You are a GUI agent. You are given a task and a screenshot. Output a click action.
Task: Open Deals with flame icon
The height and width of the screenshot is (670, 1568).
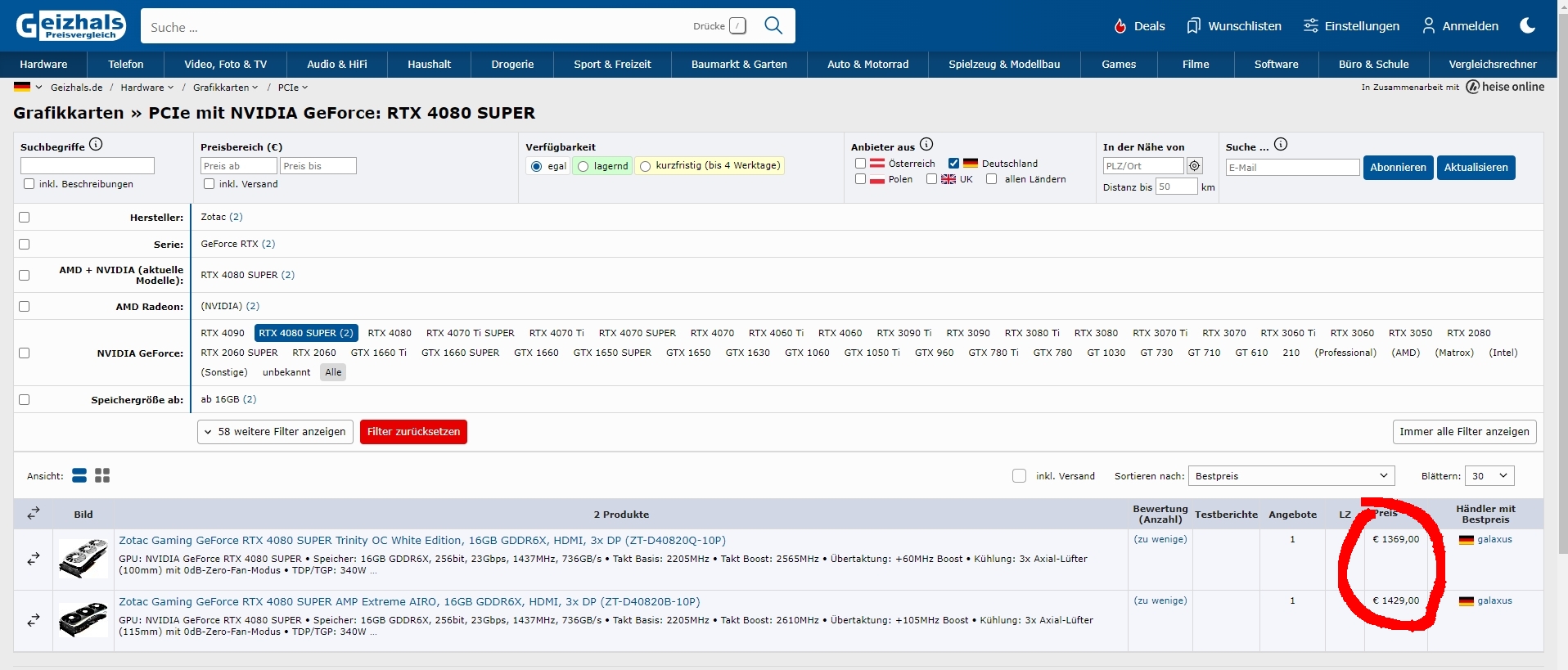1139,26
